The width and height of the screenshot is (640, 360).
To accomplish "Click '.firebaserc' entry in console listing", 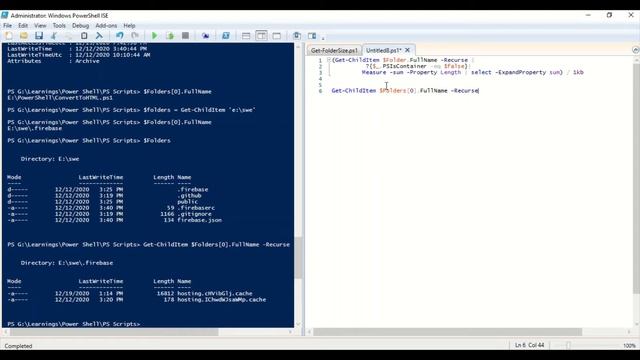I will pos(196,208).
